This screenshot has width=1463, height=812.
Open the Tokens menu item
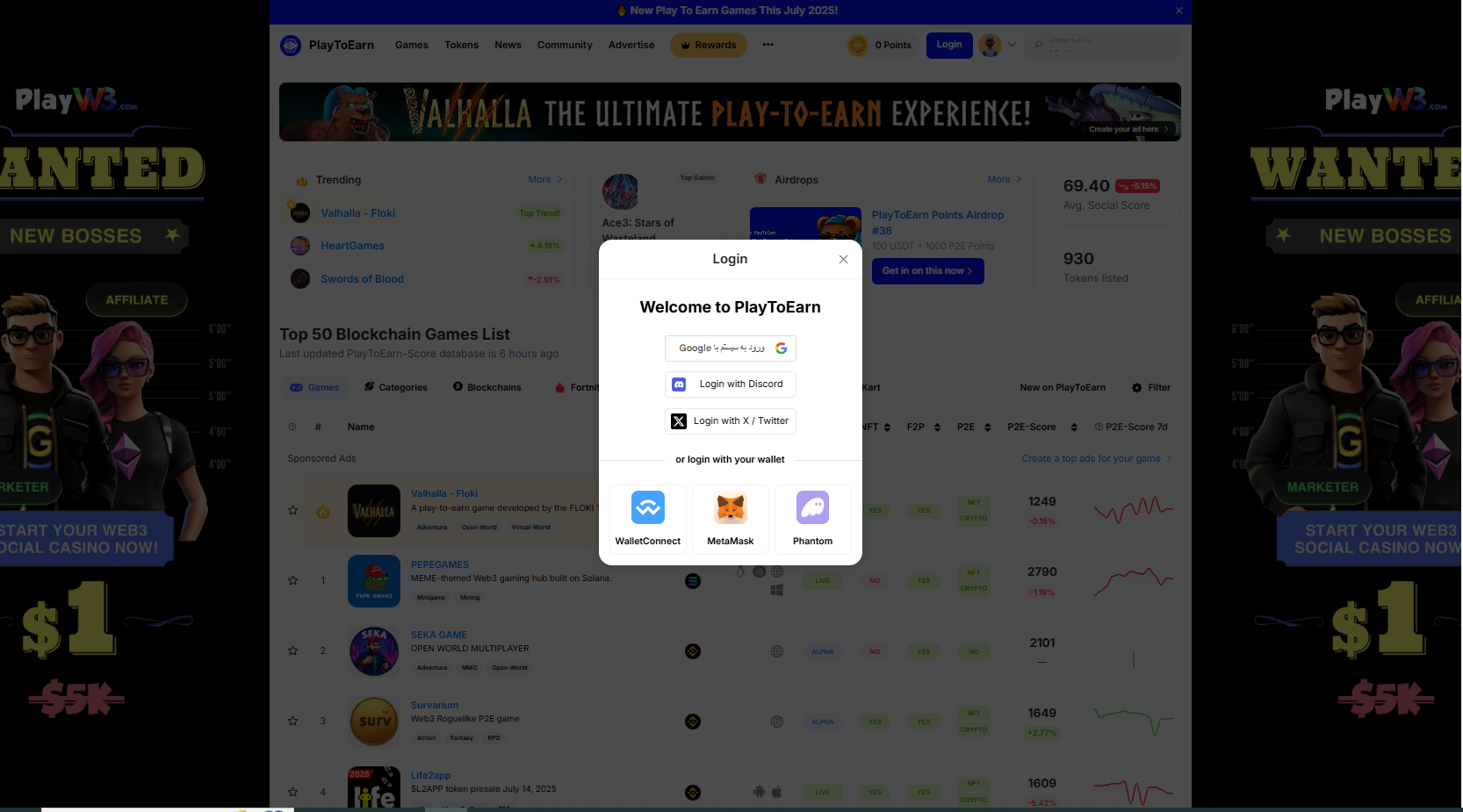(461, 45)
